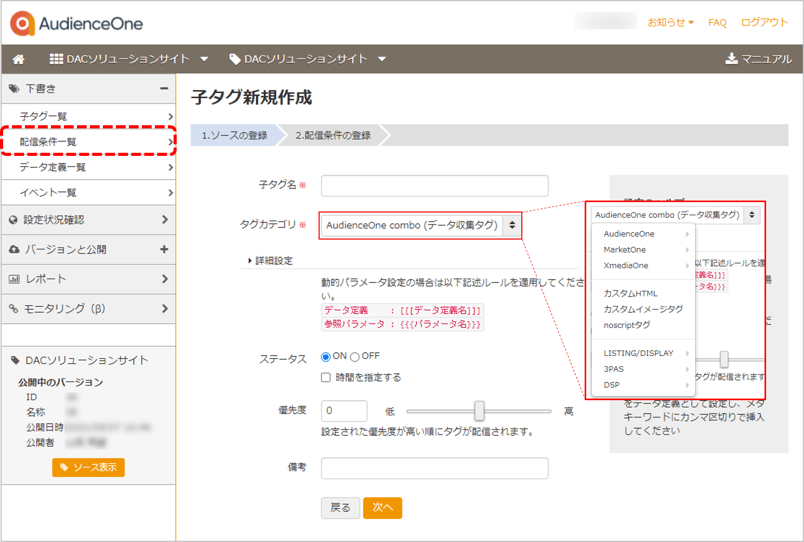The height and width of the screenshot is (542, 804).
Task: Click tag icon in DACソリューションサイト info panel
Action: tap(15, 360)
